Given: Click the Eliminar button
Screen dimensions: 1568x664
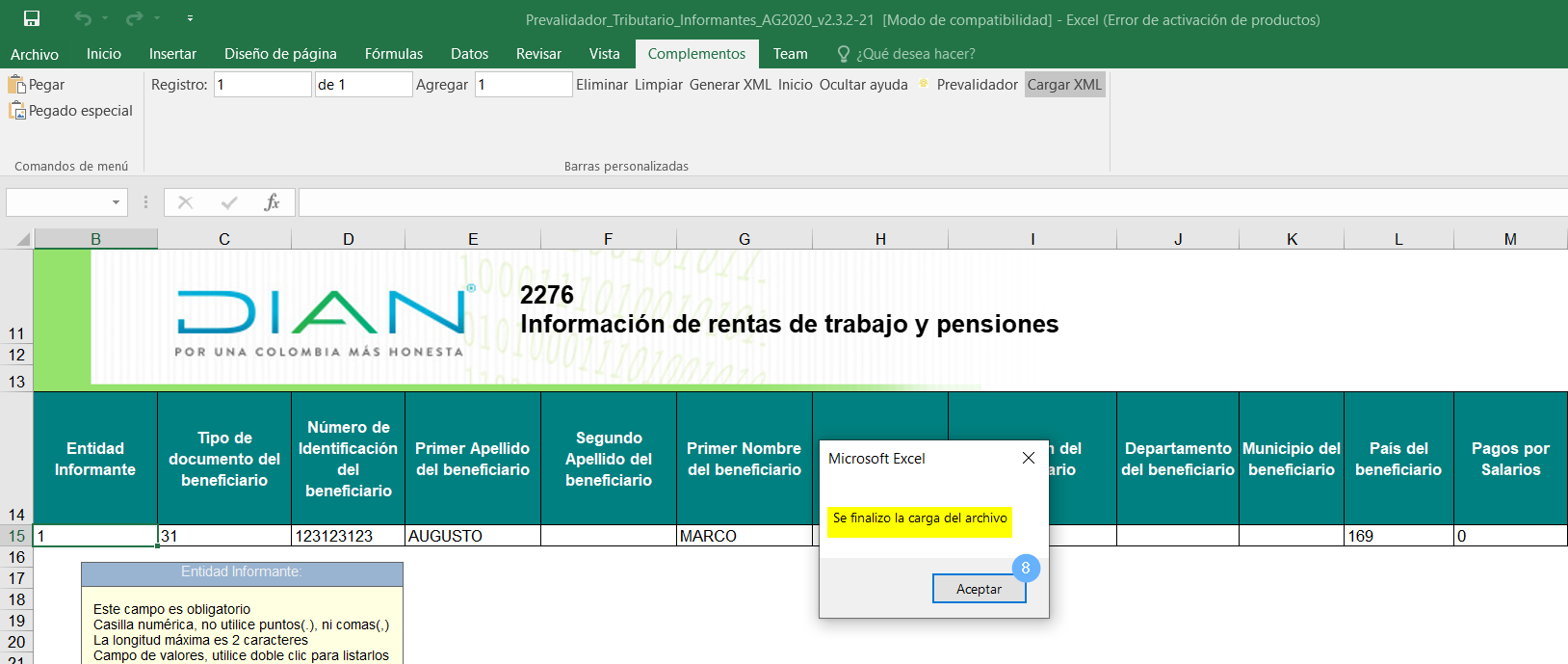Looking at the screenshot, I should click(602, 85).
